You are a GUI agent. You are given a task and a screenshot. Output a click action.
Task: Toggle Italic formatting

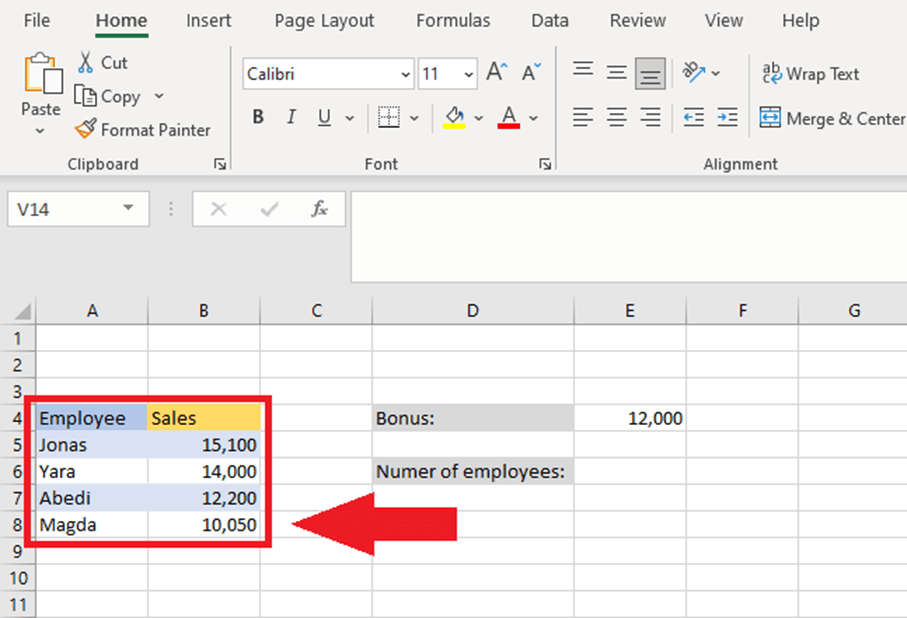[x=291, y=117]
